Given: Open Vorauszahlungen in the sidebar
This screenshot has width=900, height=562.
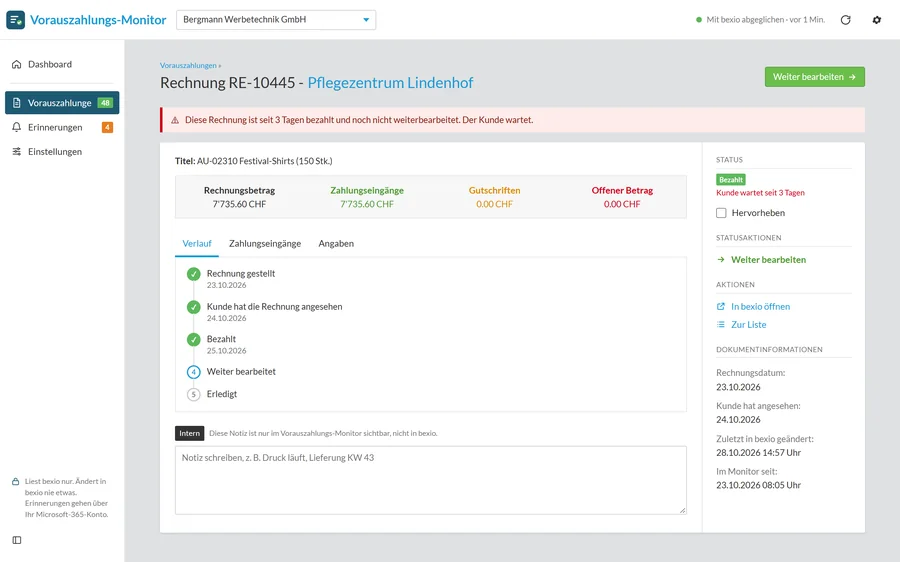Looking at the screenshot, I should [62, 103].
